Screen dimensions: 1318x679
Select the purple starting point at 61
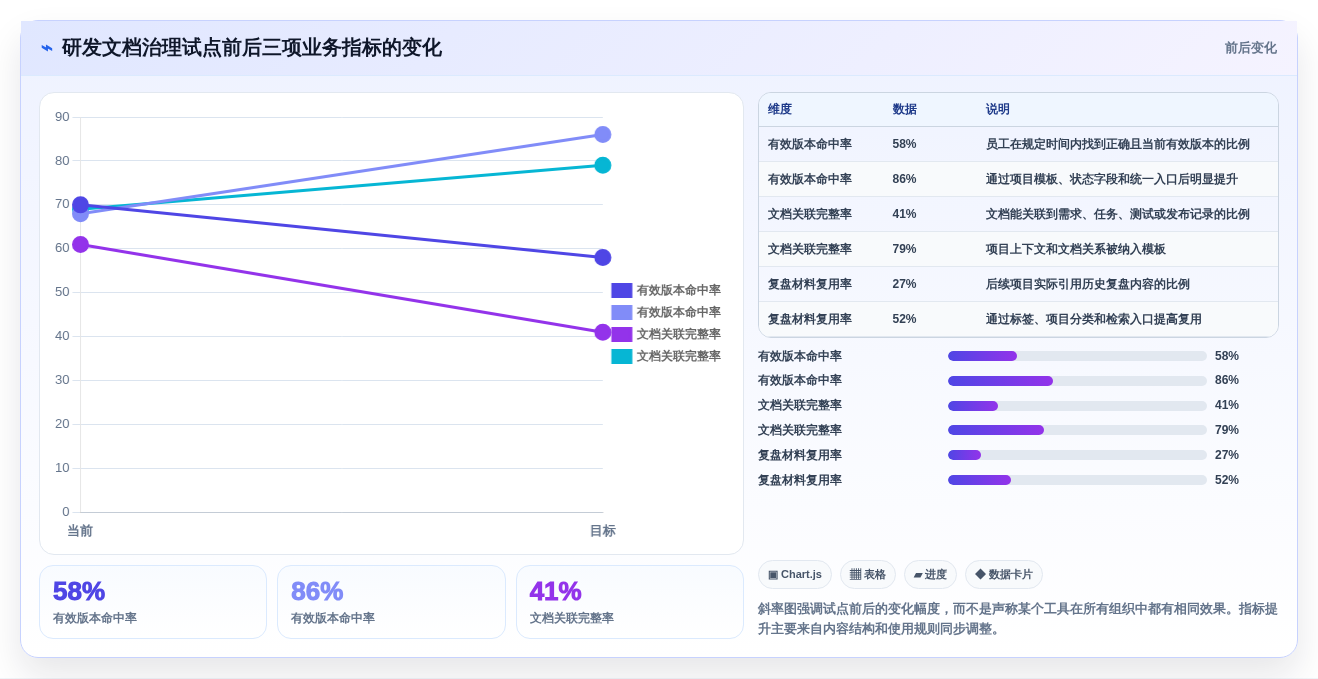pos(81,244)
